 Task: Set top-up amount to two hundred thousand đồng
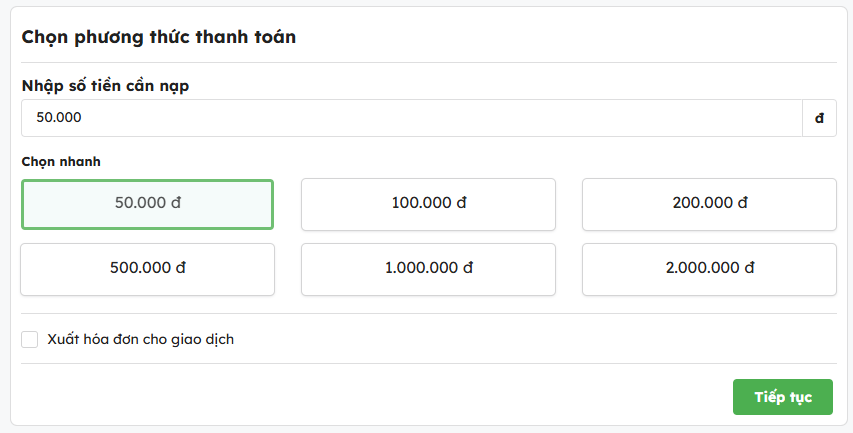[x=709, y=204]
